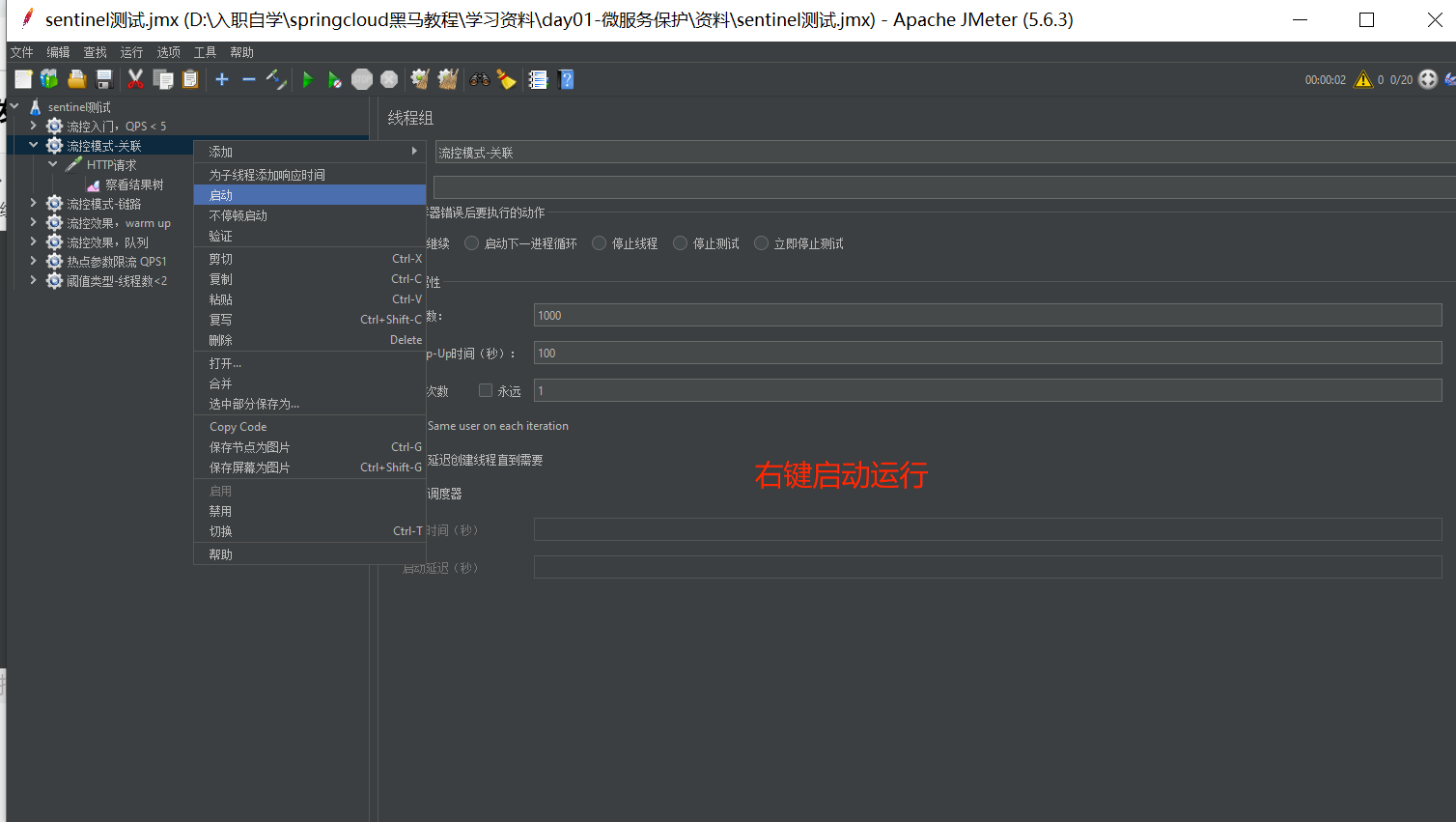Image resolution: width=1456 pixels, height=822 pixels.
Task: Collapse the sentinel测试 root node
Action: click(14, 106)
